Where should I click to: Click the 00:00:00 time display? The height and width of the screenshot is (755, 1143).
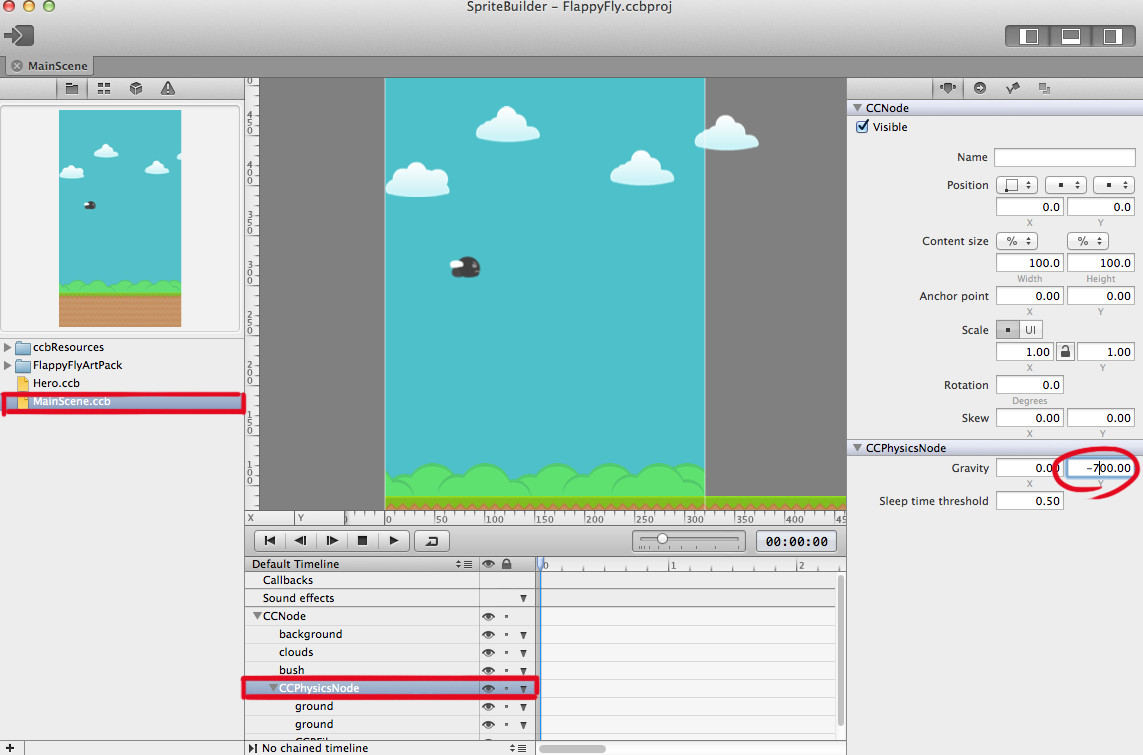pyautogui.click(x=797, y=541)
